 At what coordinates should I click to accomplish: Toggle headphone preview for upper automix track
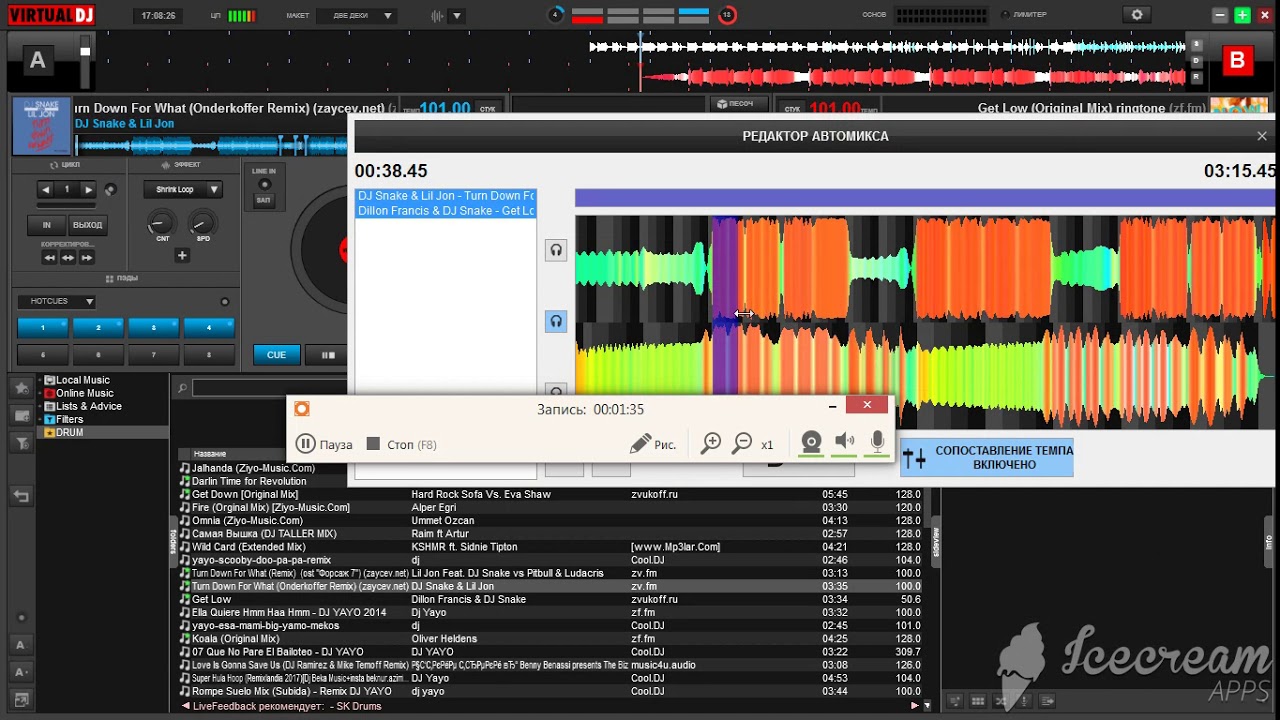tap(556, 250)
